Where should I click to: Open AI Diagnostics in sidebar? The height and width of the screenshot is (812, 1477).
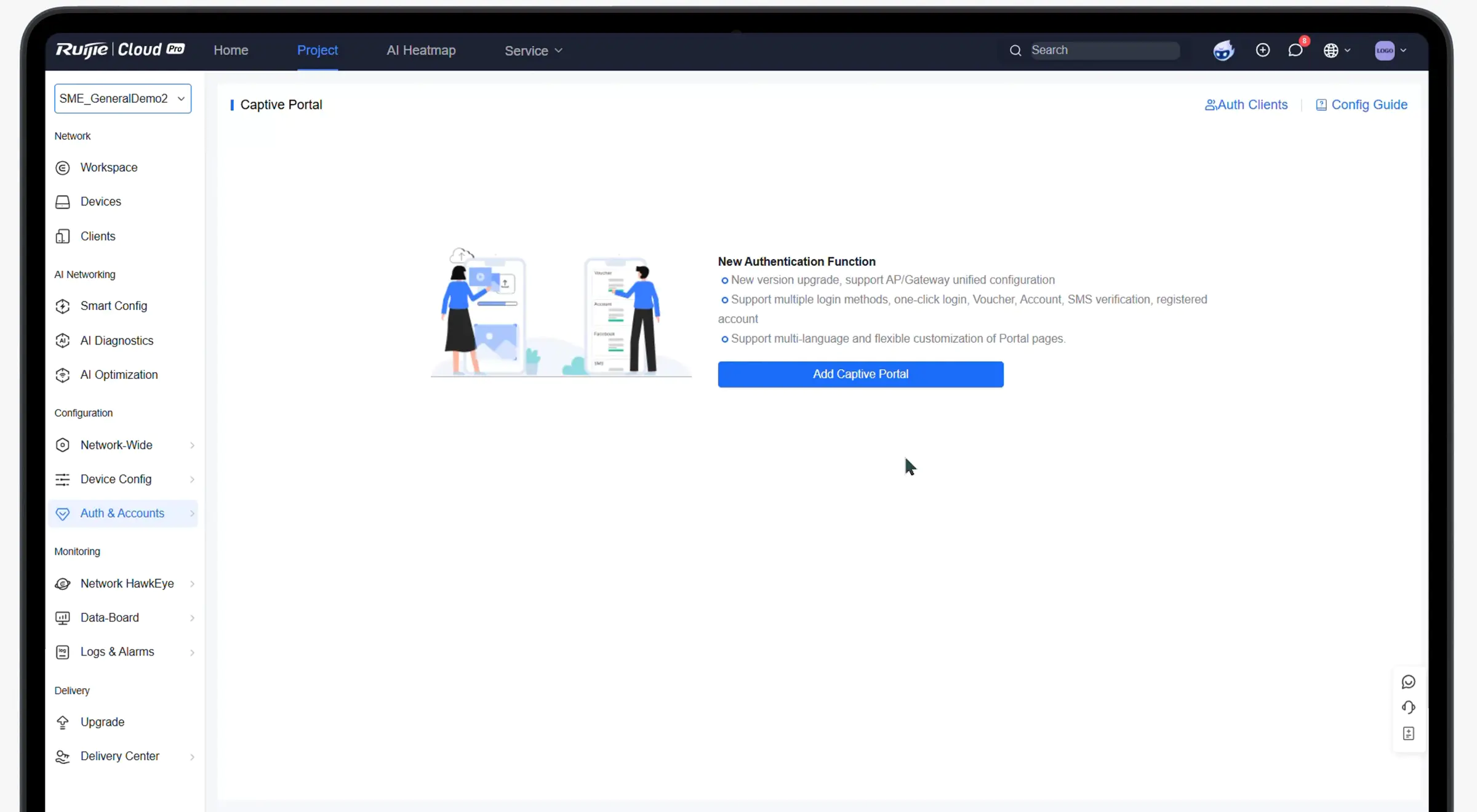click(x=117, y=340)
